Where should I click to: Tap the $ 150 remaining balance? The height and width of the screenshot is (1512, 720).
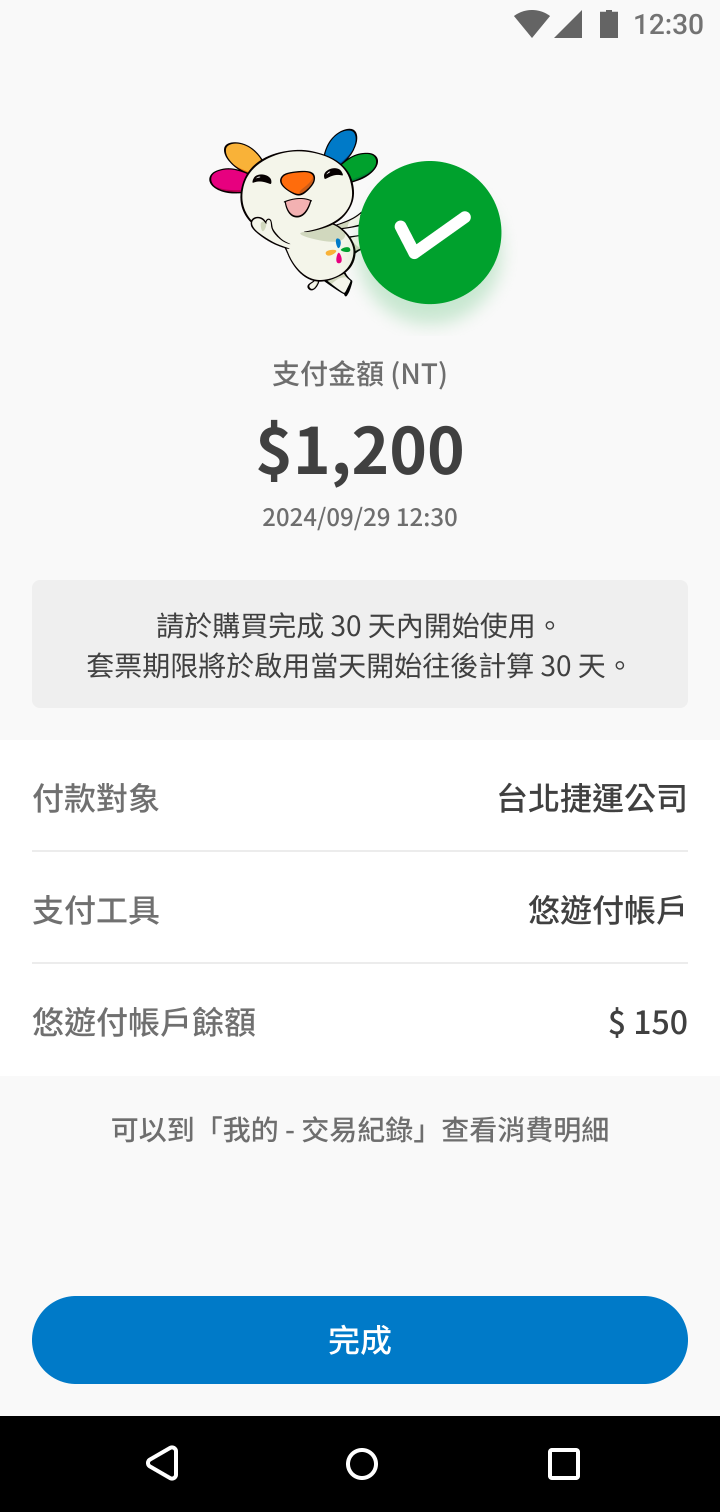647,1022
